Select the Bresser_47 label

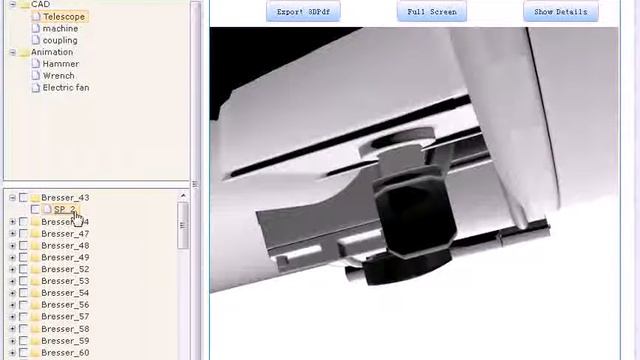65,233
